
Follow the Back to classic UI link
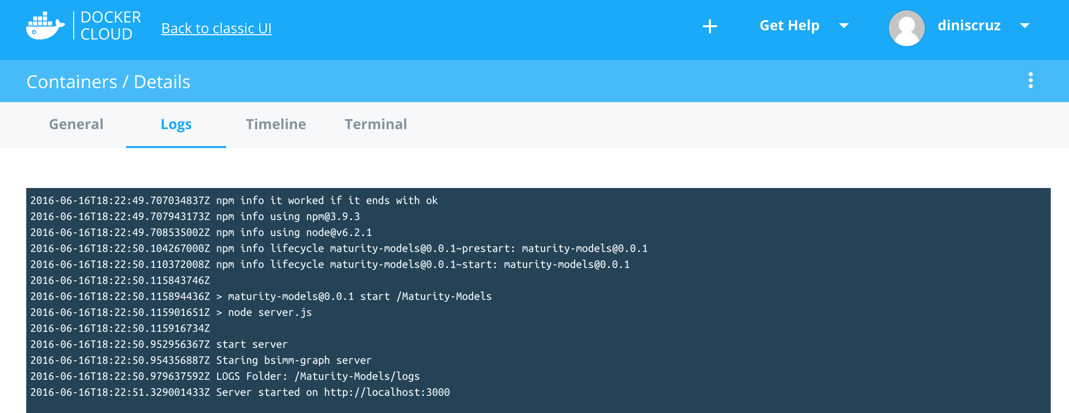tap(216, 28)
